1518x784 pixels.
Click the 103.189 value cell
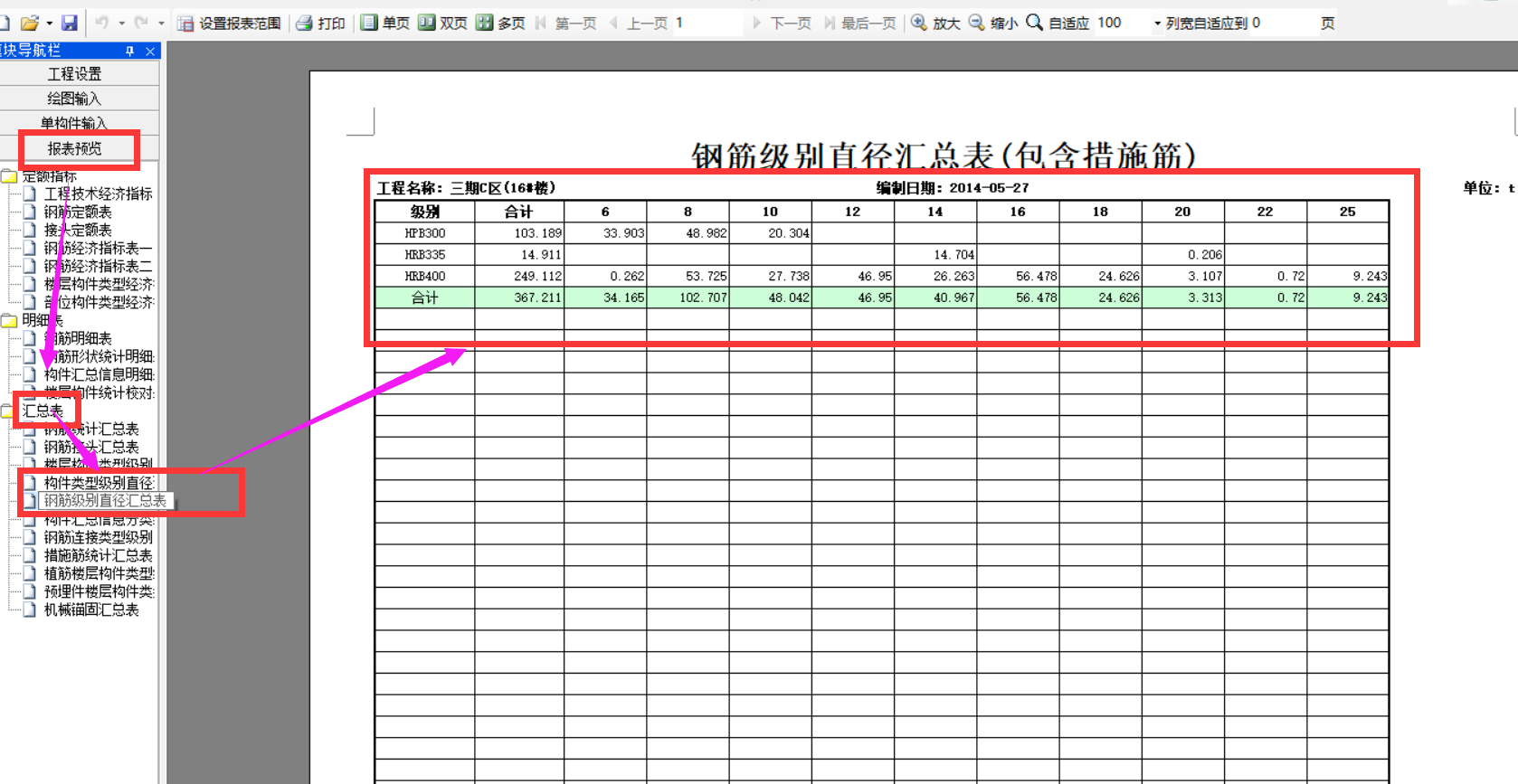pyautogui.click(x=520, y=233)
